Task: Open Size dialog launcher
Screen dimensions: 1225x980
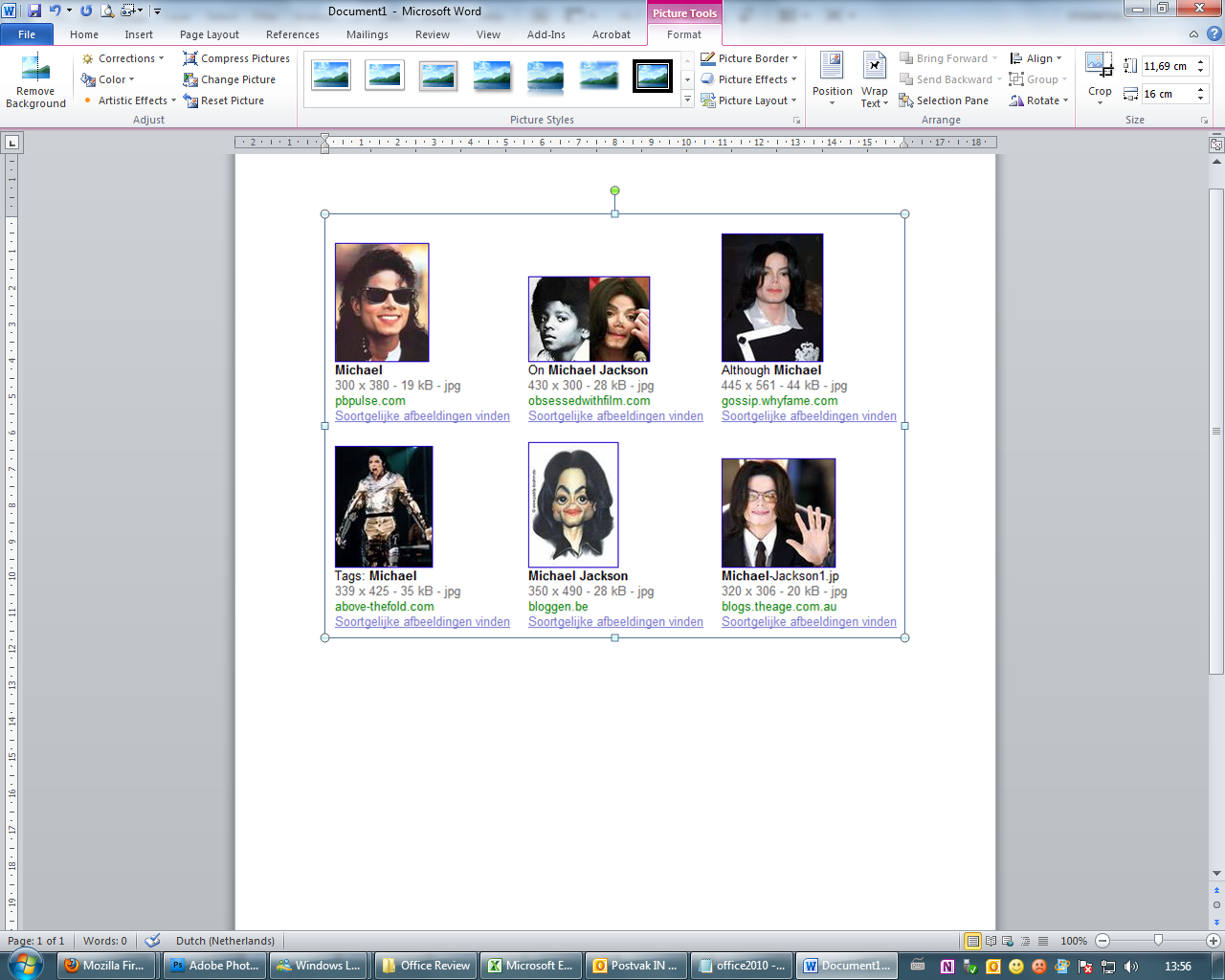Action: [1204, 121]
